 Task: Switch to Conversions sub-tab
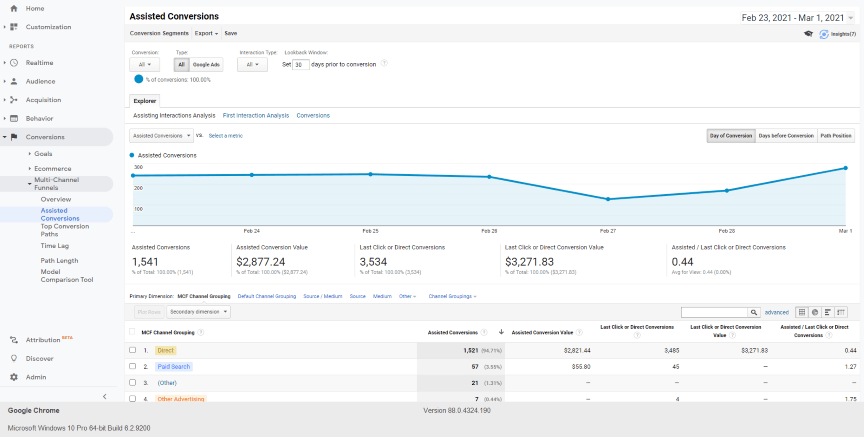[x=313, y=116]
